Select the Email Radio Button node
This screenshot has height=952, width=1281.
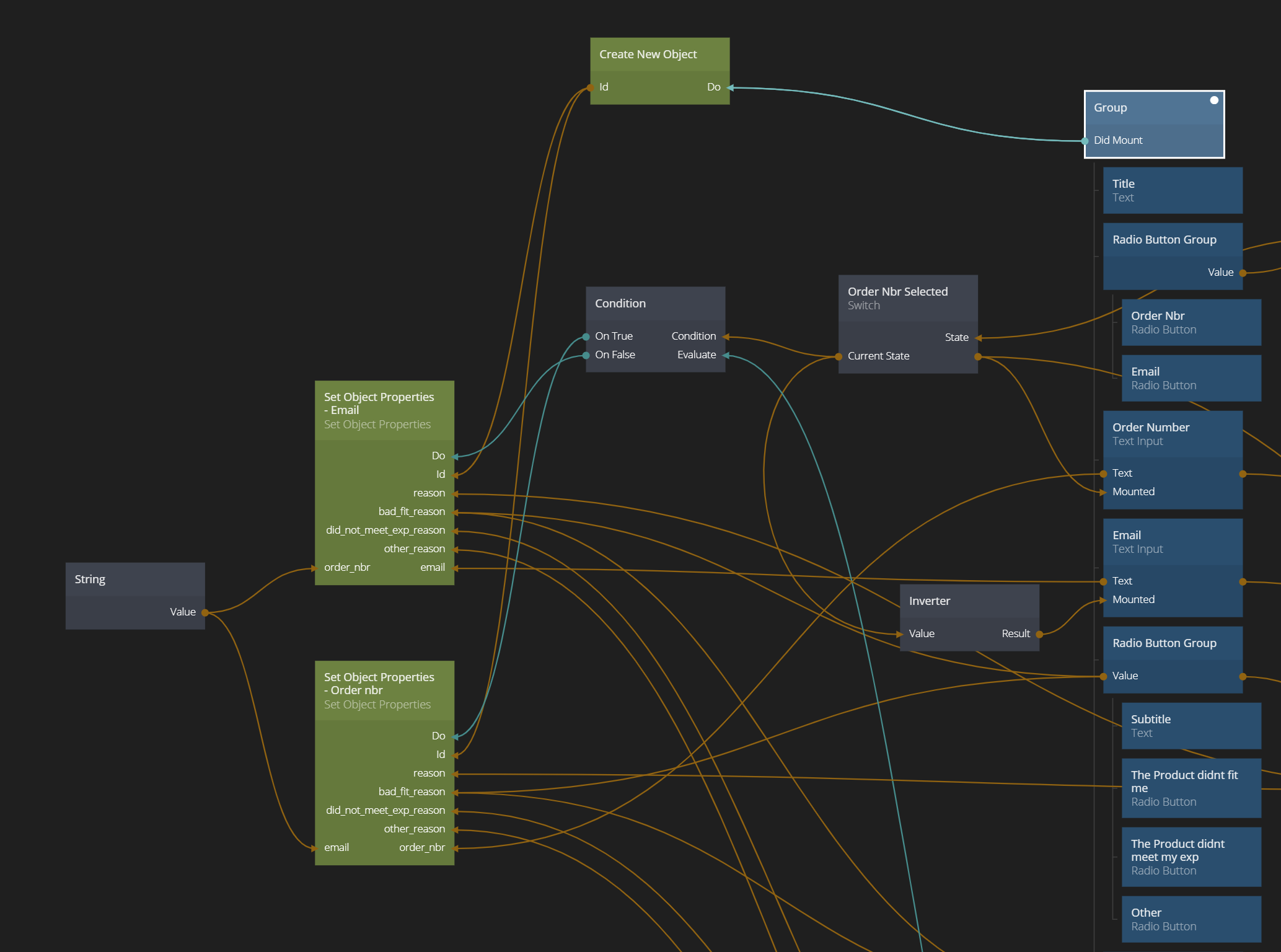tap(1191, 378)
